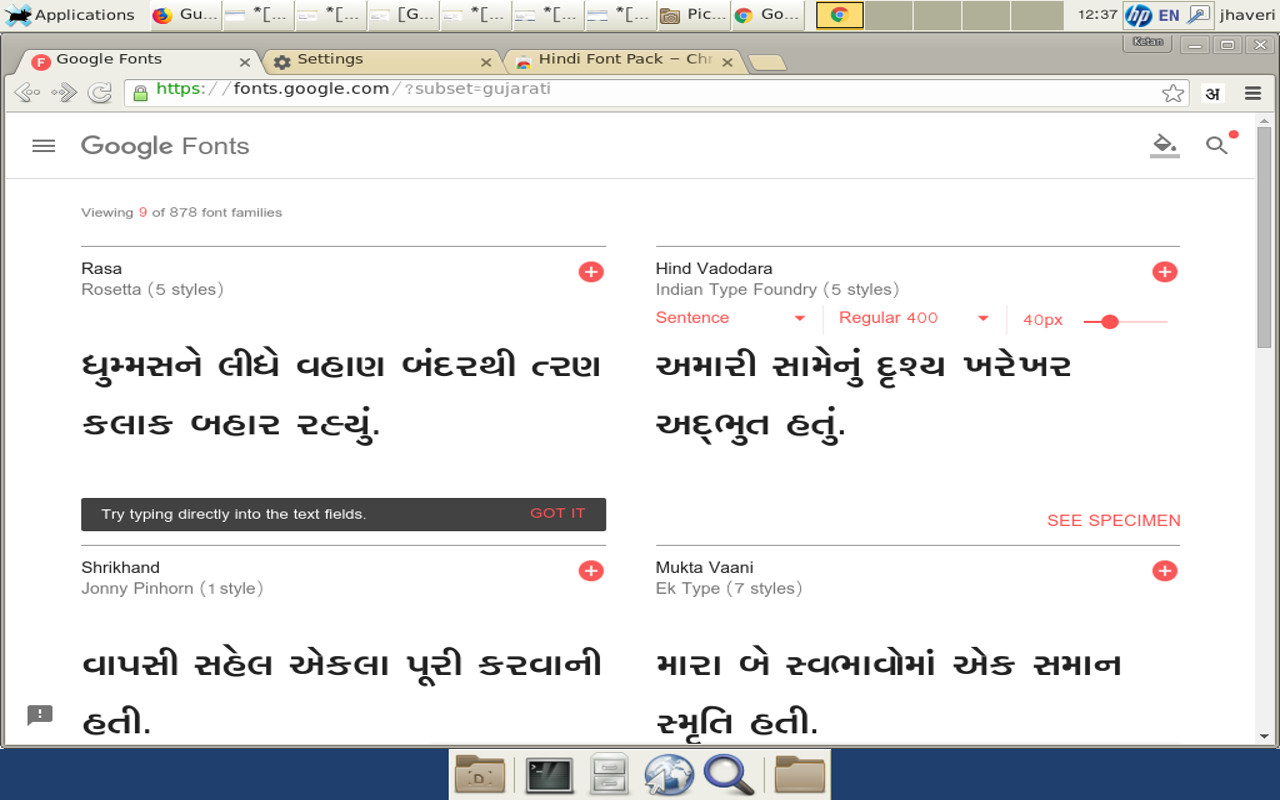Open the Google Fonts search icon

tap(1217, 146)
